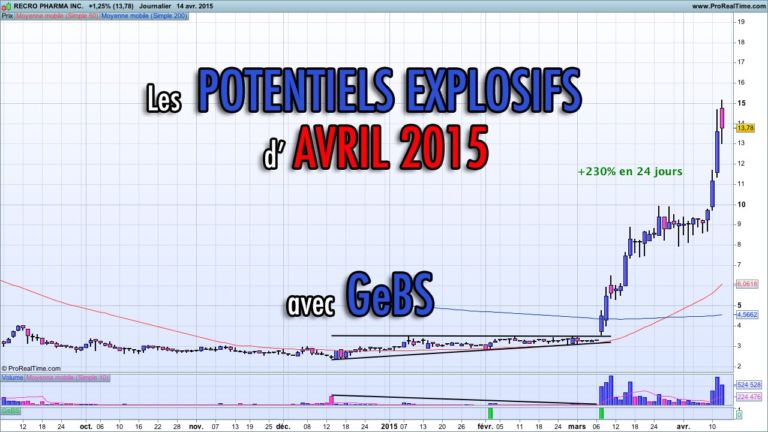Click the 'oct.' month label on date axis

pyautogui.click(x=86, y=427)
